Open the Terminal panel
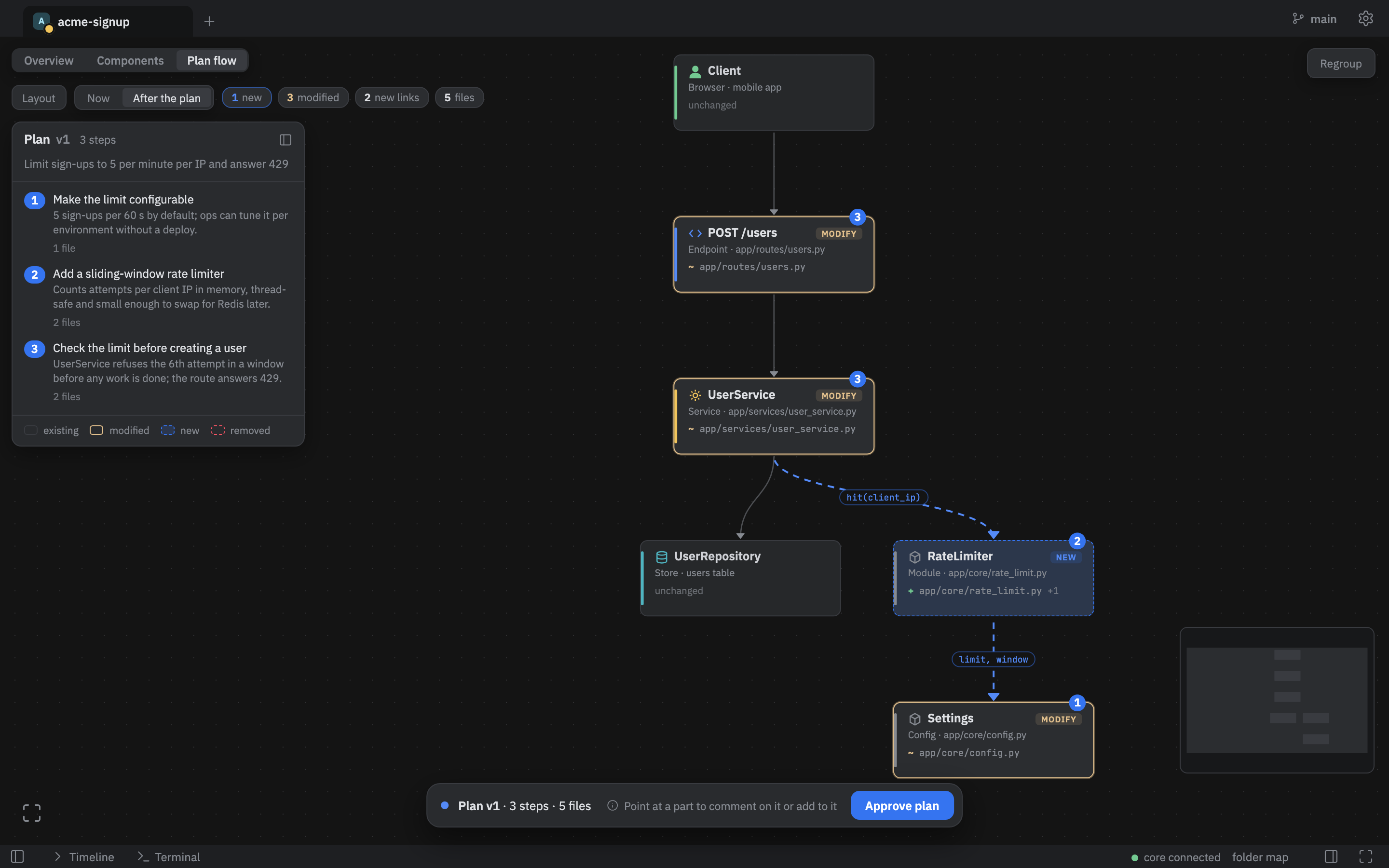 pyautogui.click(x=169, y=856)
